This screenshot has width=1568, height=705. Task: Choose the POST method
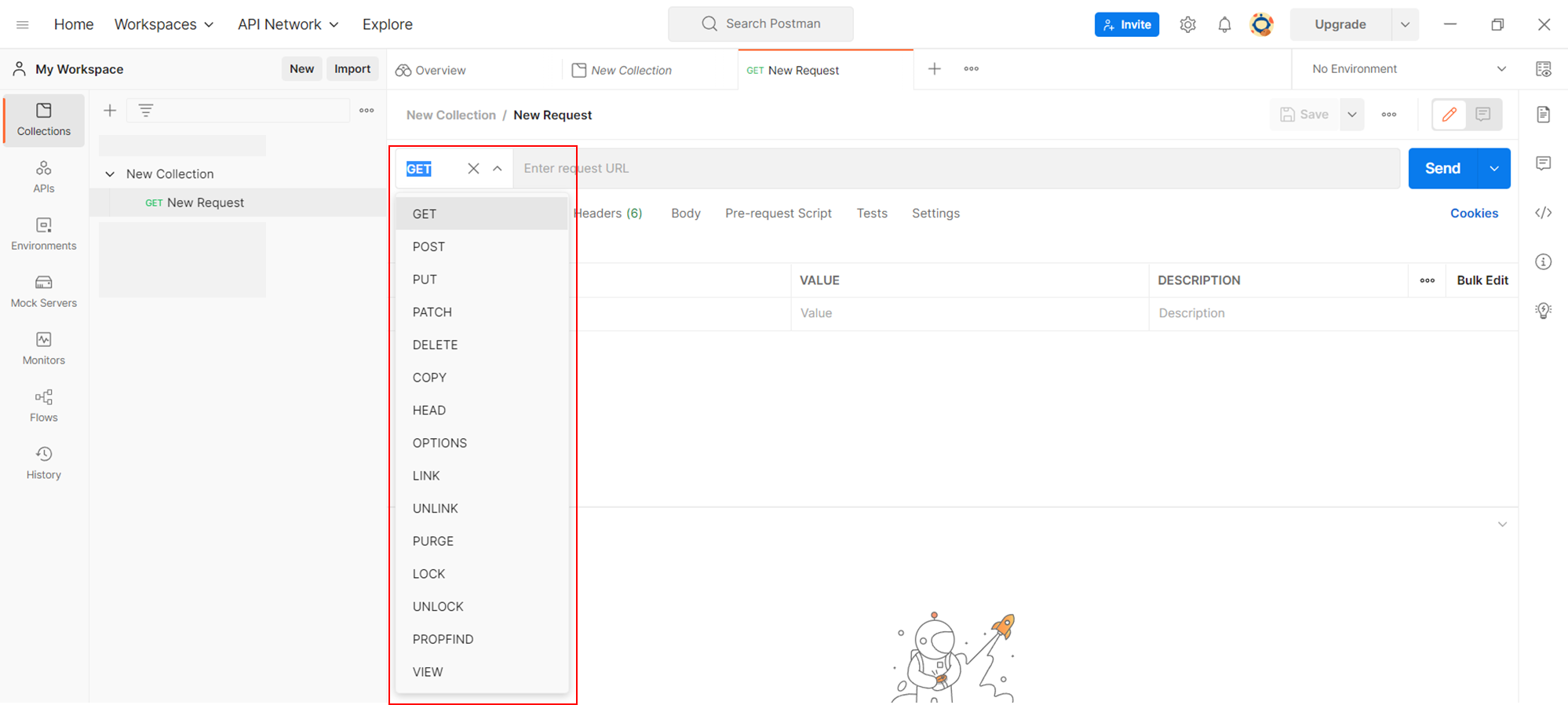[482, 247]
